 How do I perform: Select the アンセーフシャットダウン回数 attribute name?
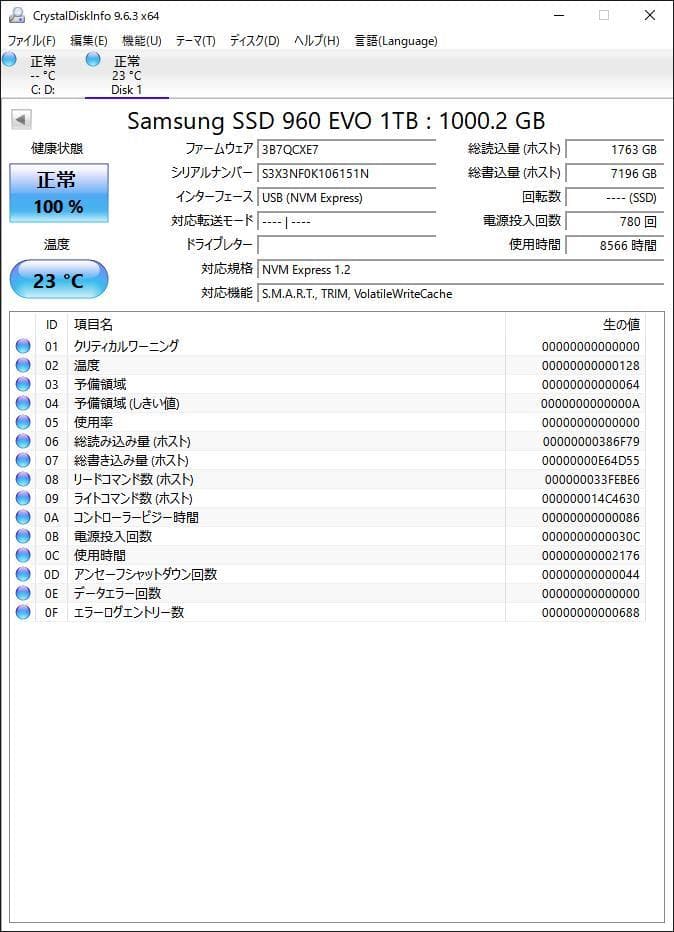point(146,574)
